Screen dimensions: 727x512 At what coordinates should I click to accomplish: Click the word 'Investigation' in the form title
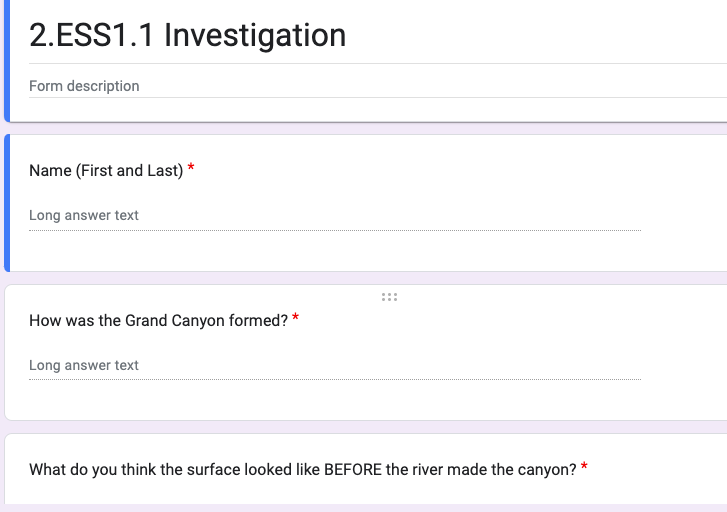(255, 35)
